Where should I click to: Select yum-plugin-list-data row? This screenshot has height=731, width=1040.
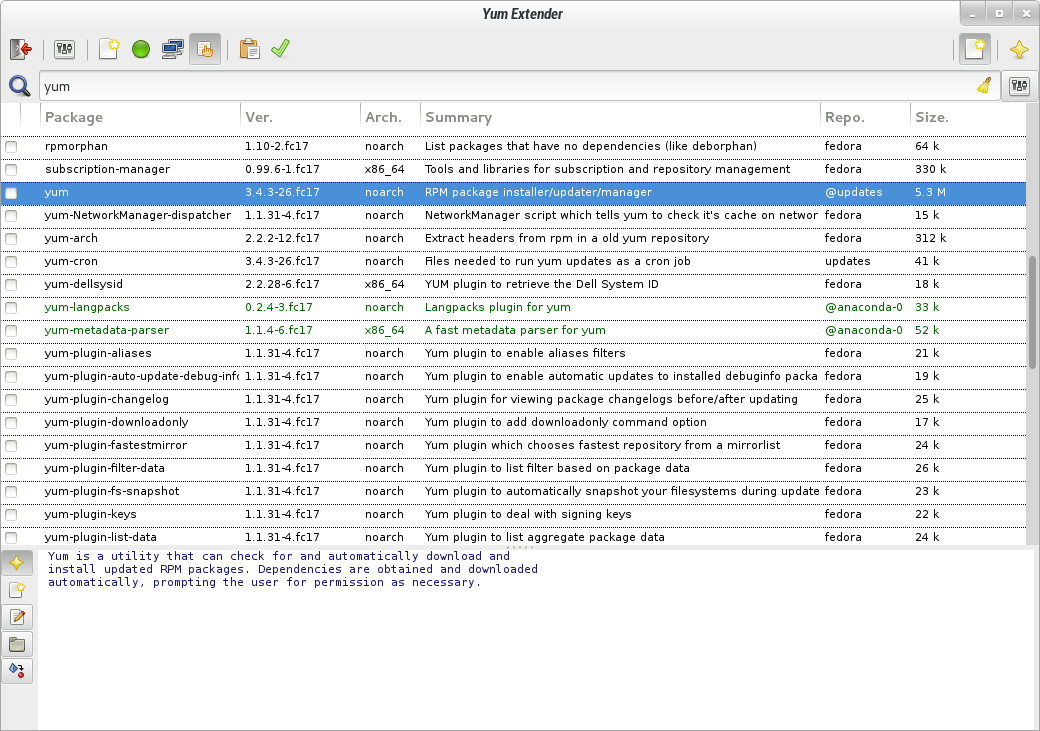[513, 536]
